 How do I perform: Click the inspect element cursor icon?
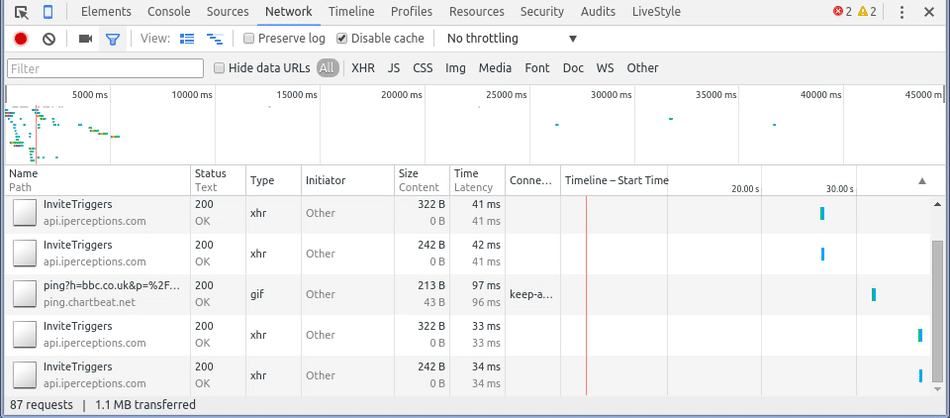21,12
